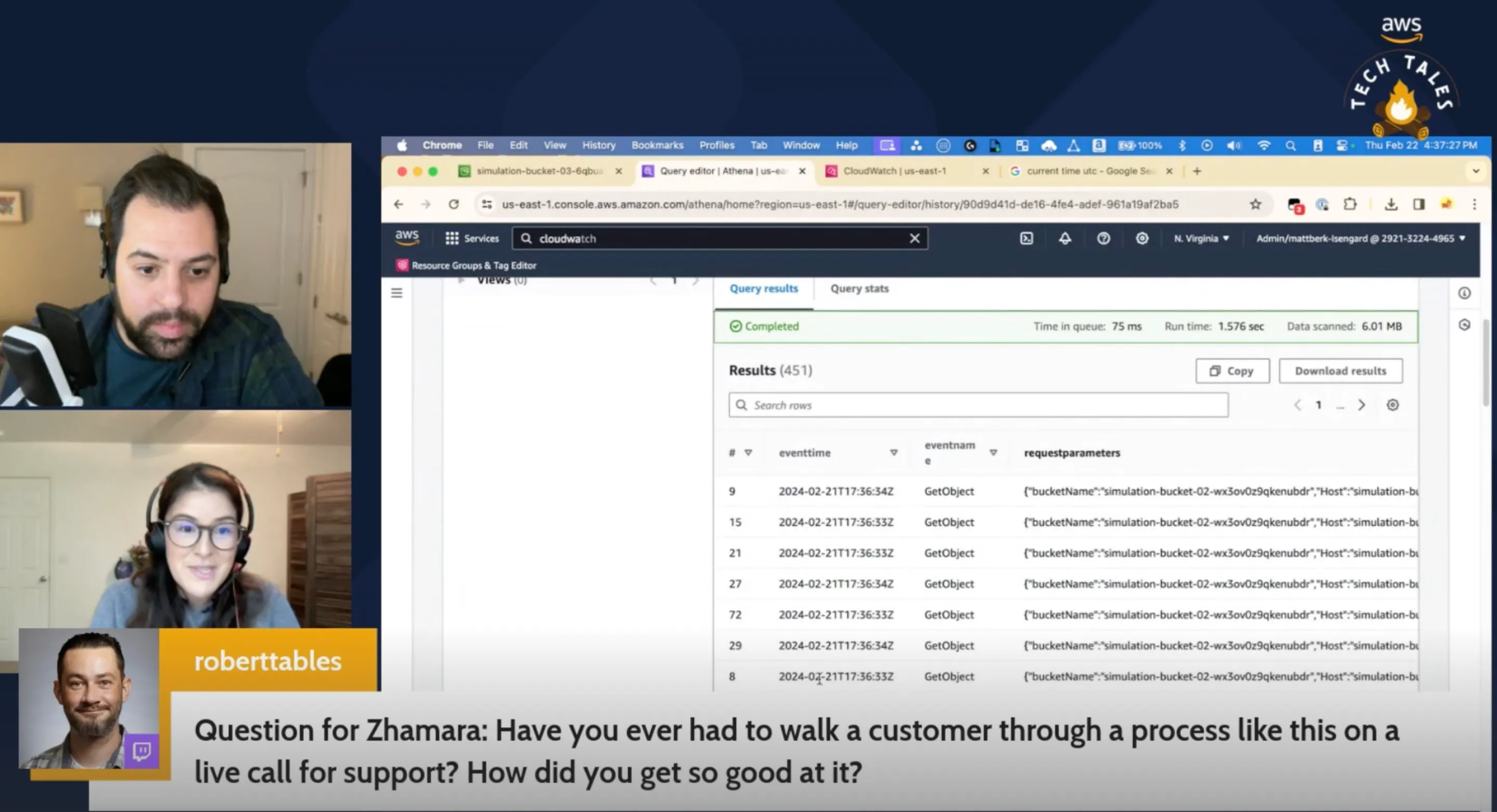
Task: Select GetObject cell in row 72
Action: tap(948, 614)
